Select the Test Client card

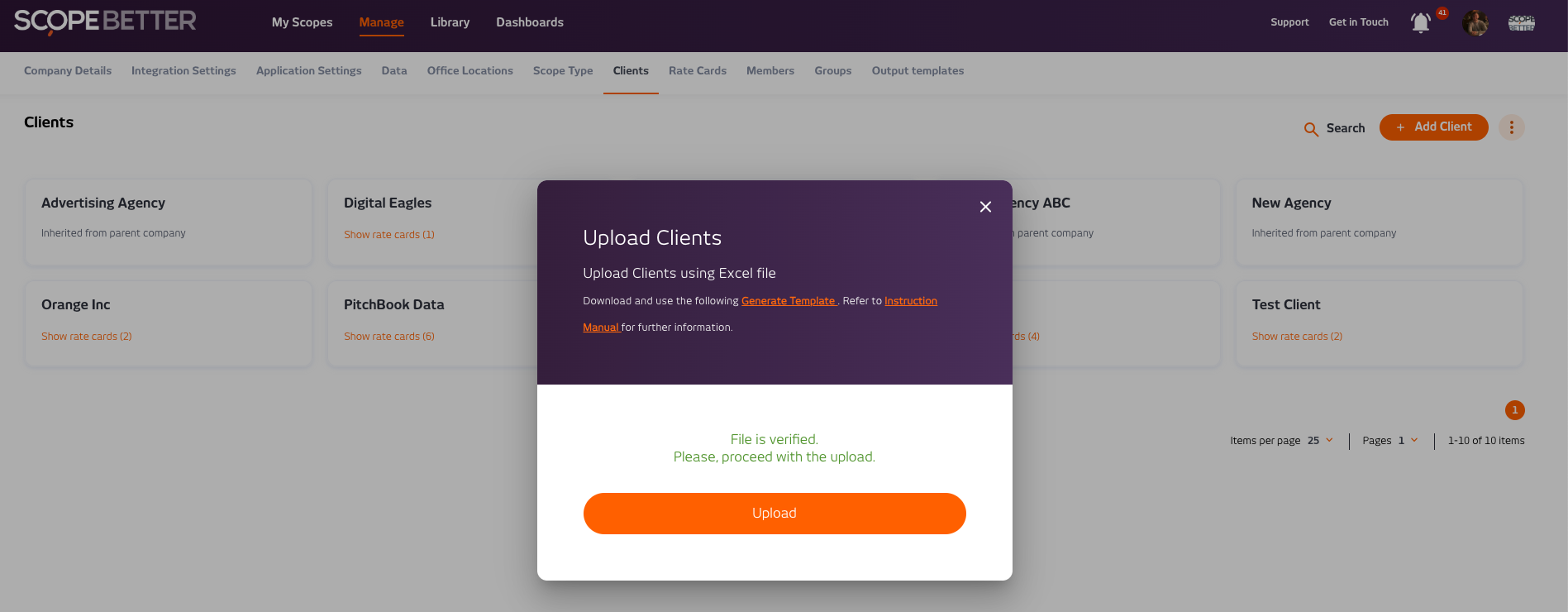pyautogui.click(x=1379, y=323)
